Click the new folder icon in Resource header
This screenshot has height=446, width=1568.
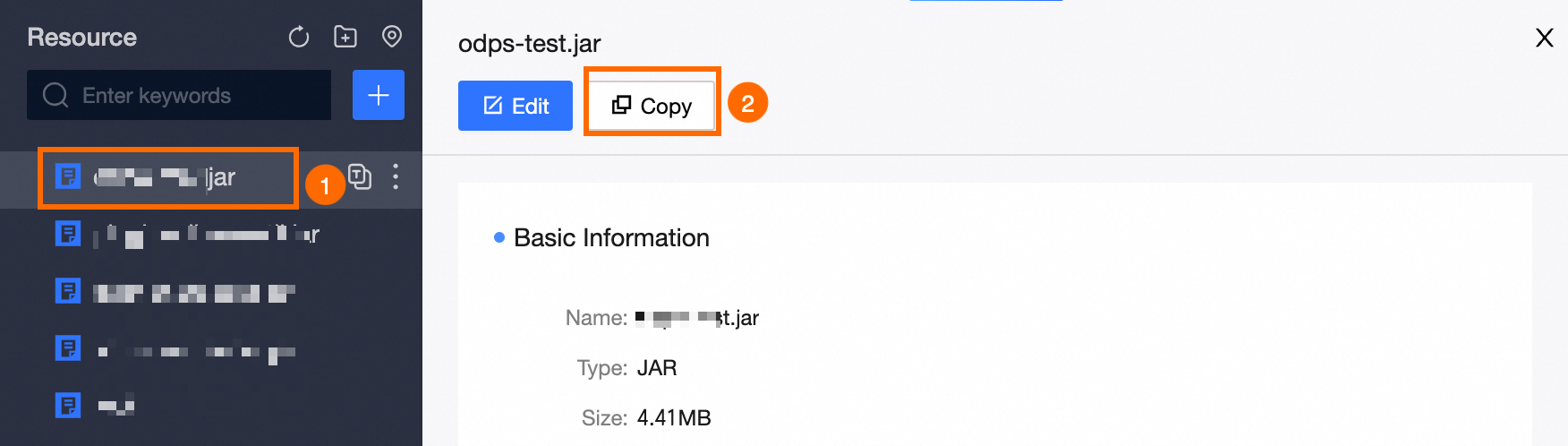(345, 37)
